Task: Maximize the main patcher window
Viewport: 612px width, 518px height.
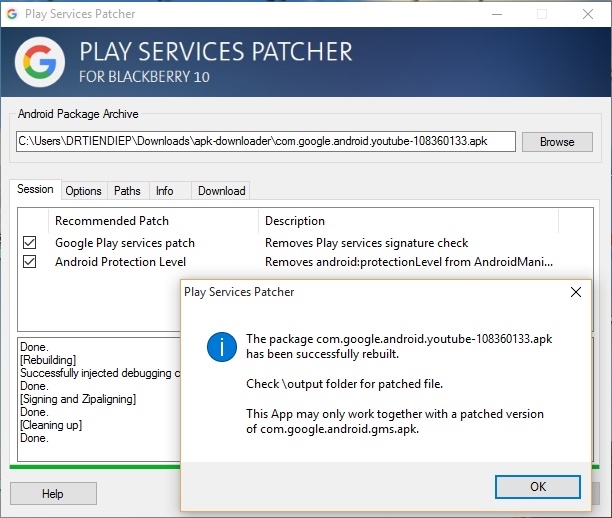Action: click(542, 14)
